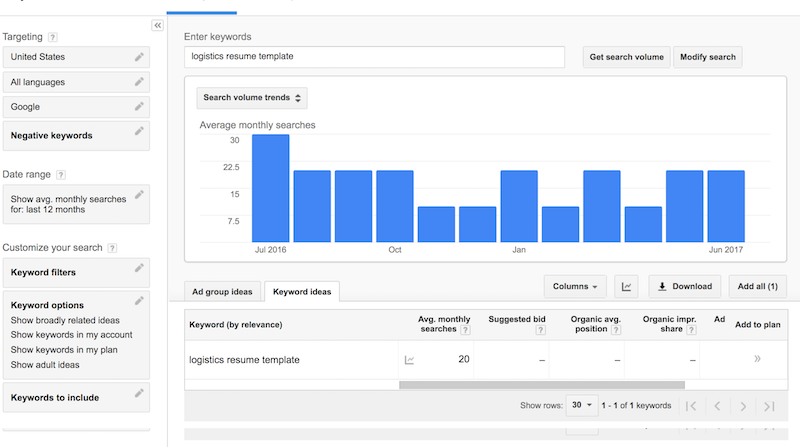This screenshot has height=447, width=800.
Task: Click Keywords to include box label
Action: point(55,398)
